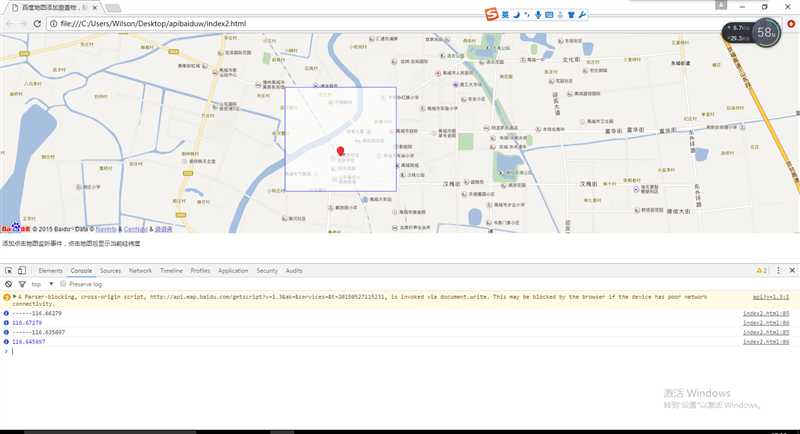Screen dimensions: 800x434
Task: Toggle the device toolbar icon
Action: point(21,270)
